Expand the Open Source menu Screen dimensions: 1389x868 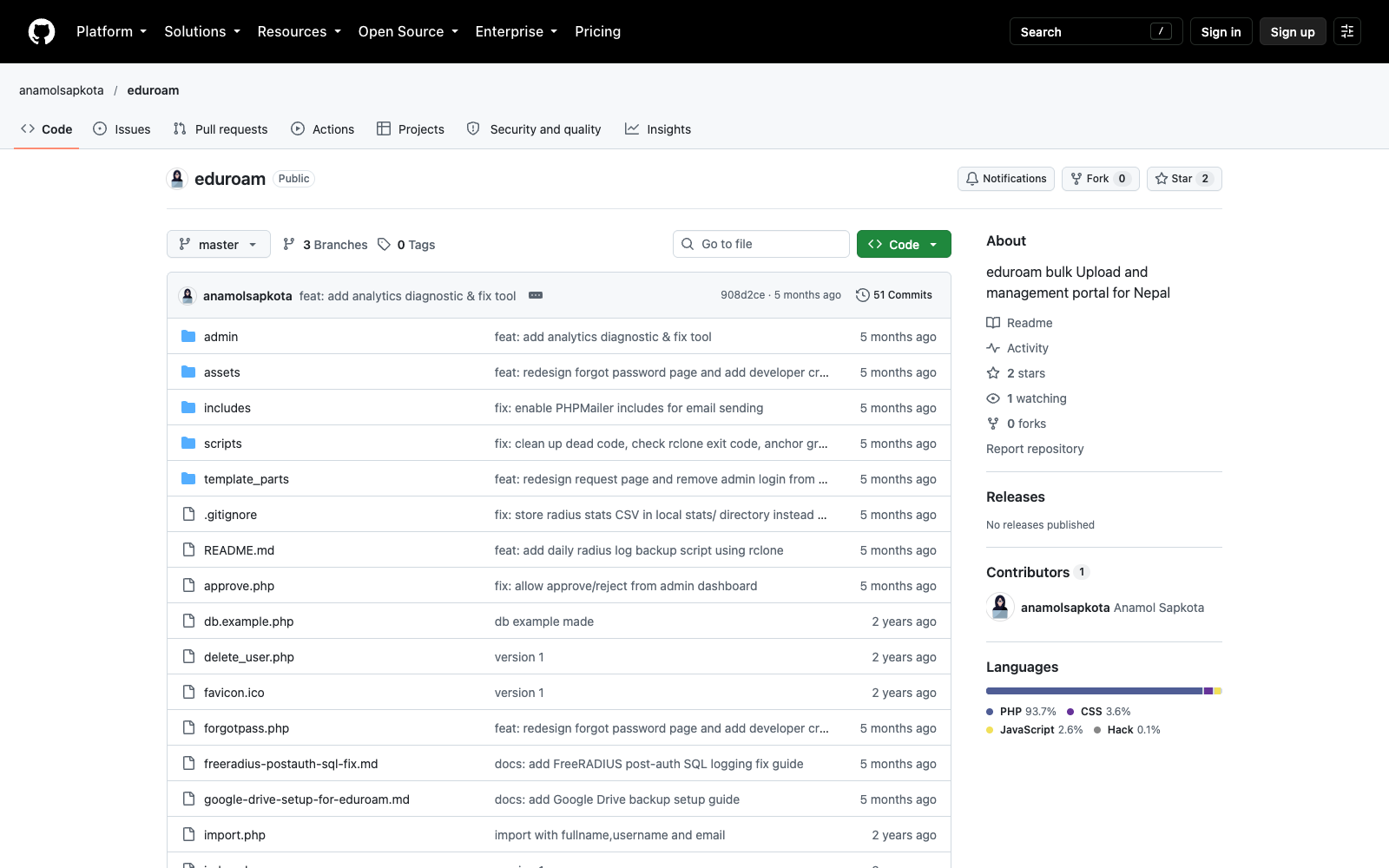click(x=408, y=31)
